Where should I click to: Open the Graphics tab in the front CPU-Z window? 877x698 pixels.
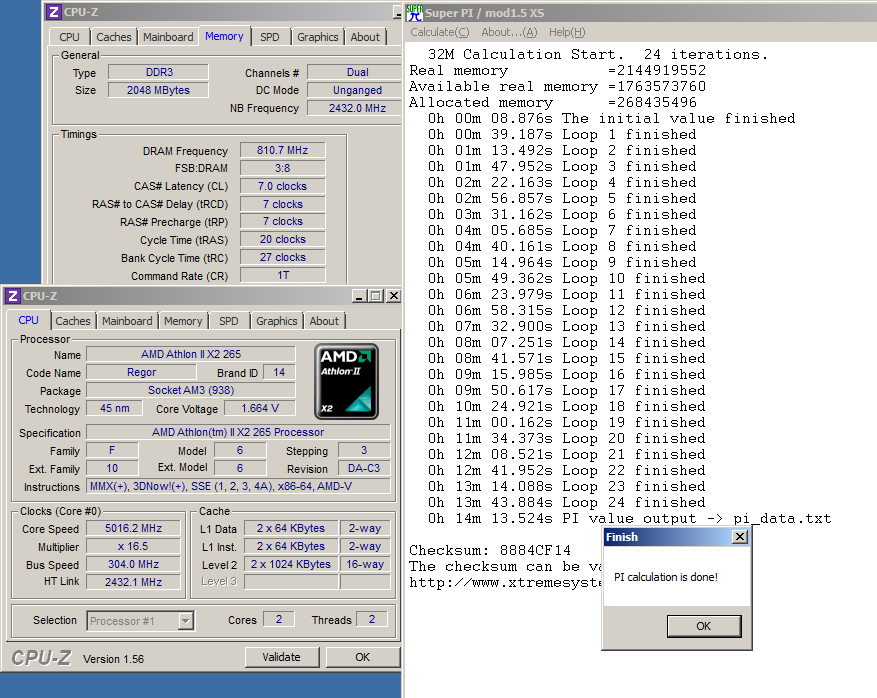(277, 321)
